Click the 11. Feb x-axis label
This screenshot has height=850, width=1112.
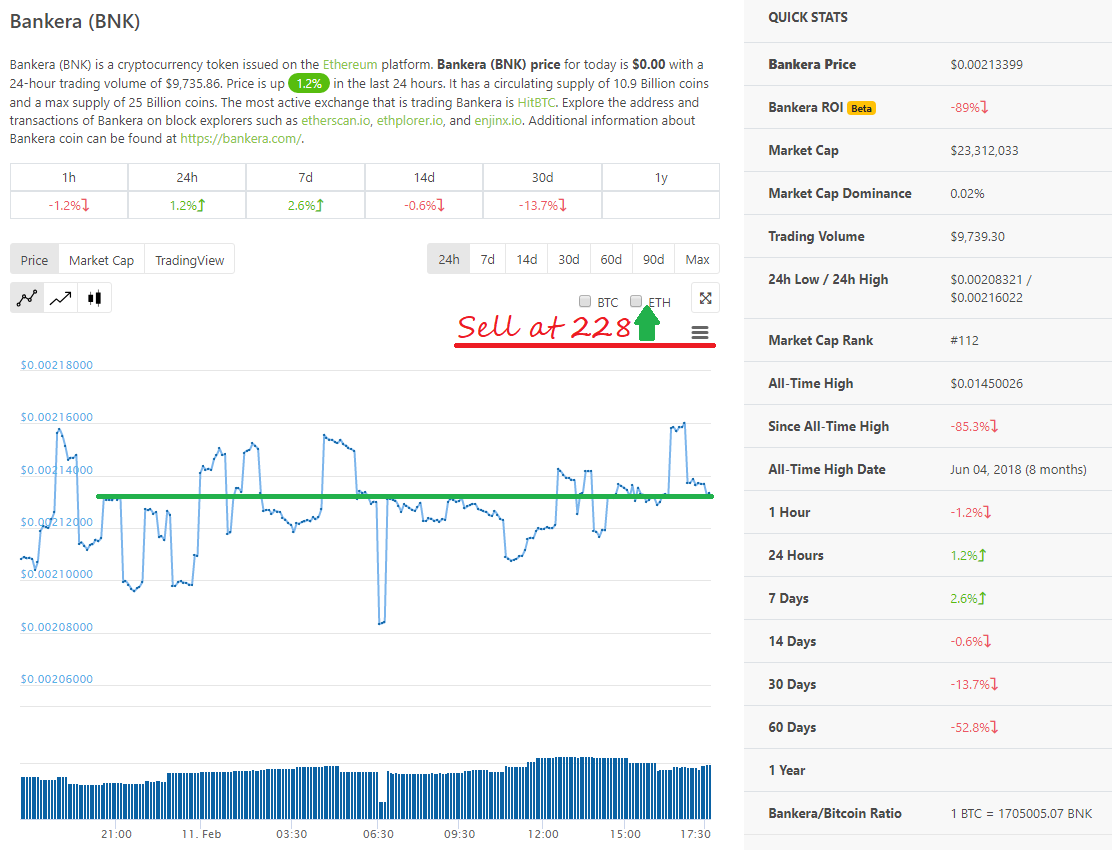(201, 834)
